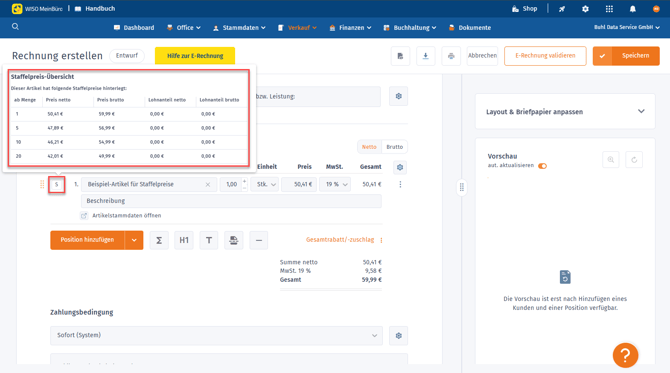Click the print icon button

pos(451,56)
